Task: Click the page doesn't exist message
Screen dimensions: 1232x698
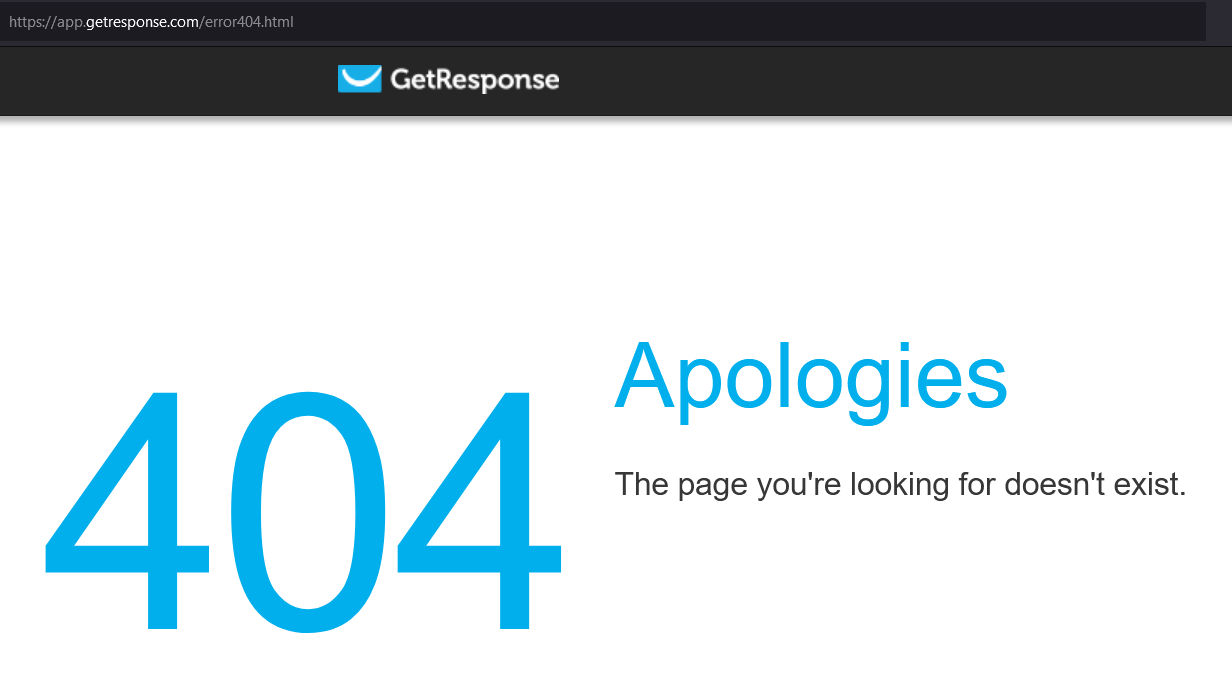Action: pyautogui.click(x=900, y=485)
